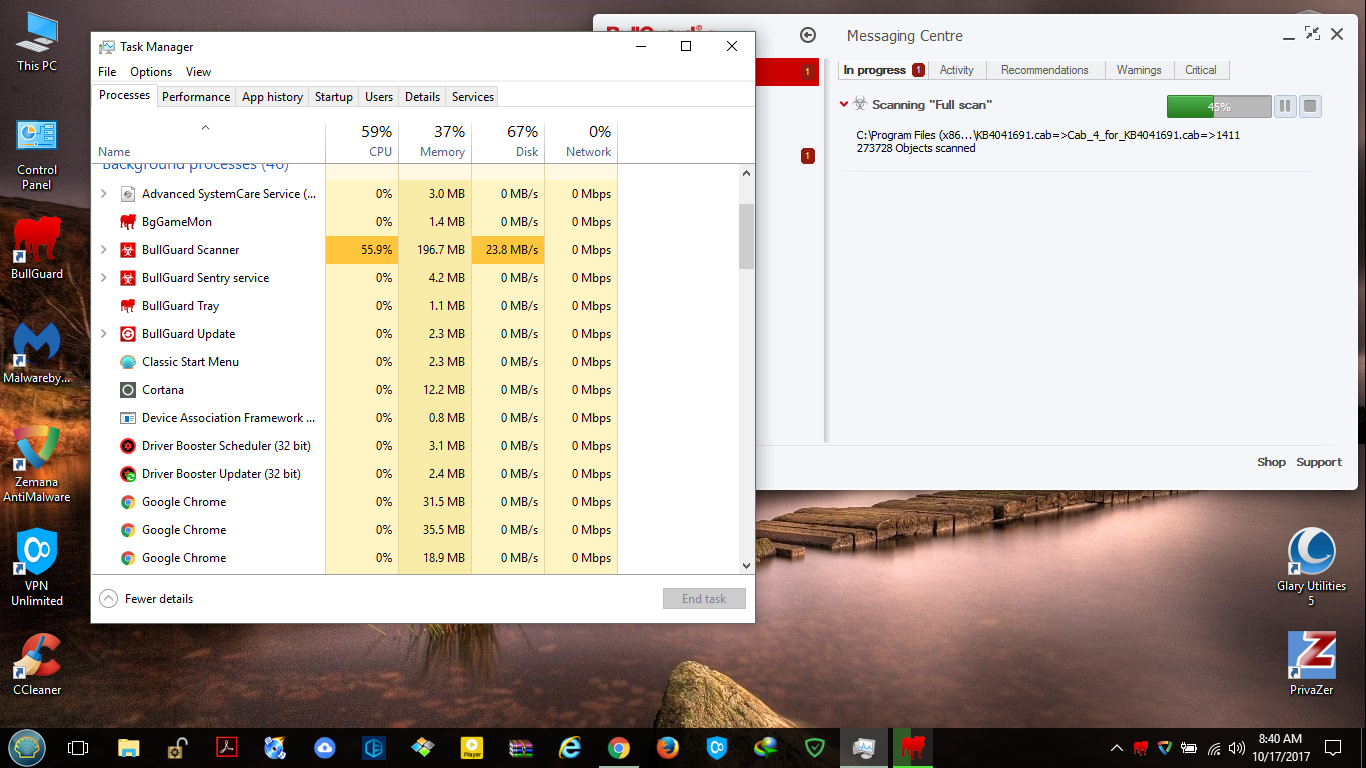Click the biohazard icon beside Scanning "Full scan"

tap(860, 104)
